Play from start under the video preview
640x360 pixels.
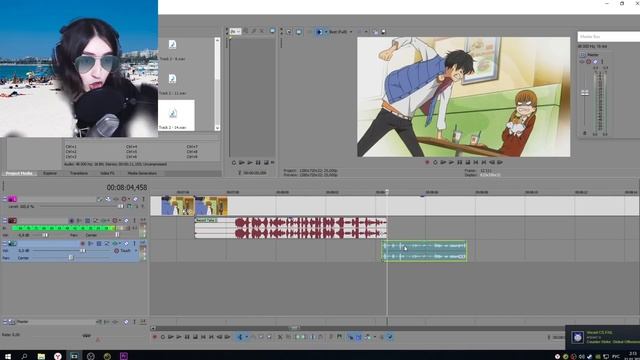click(443, 162)
